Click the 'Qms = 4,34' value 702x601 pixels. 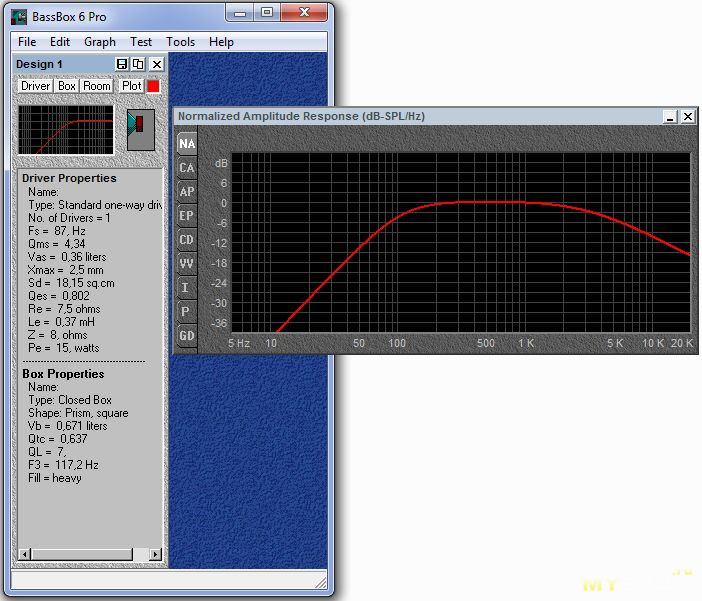click(x=56, y=244)
